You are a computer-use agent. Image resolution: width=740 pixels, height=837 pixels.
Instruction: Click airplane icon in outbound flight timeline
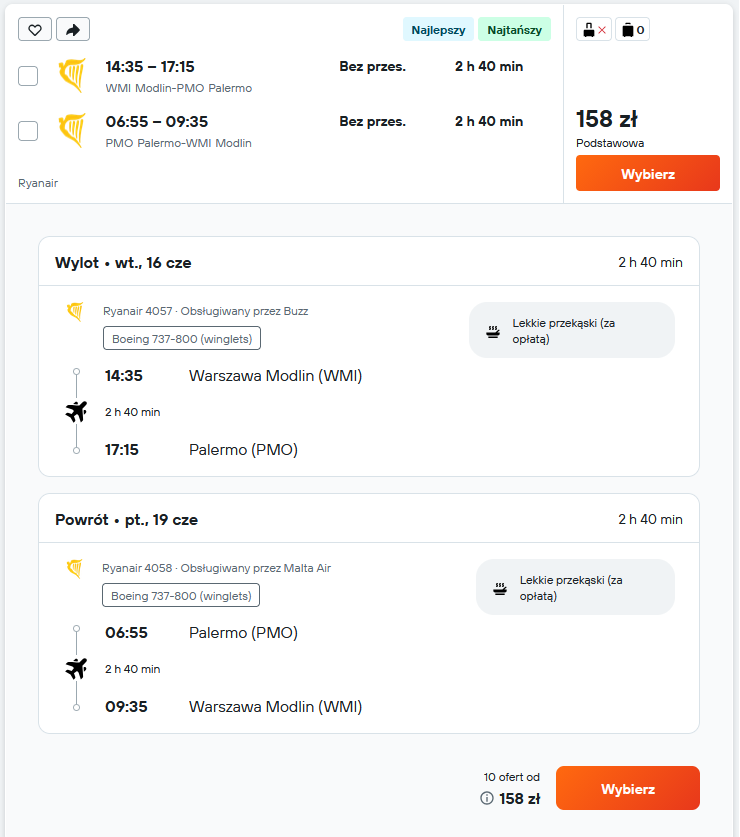point(76,412)
